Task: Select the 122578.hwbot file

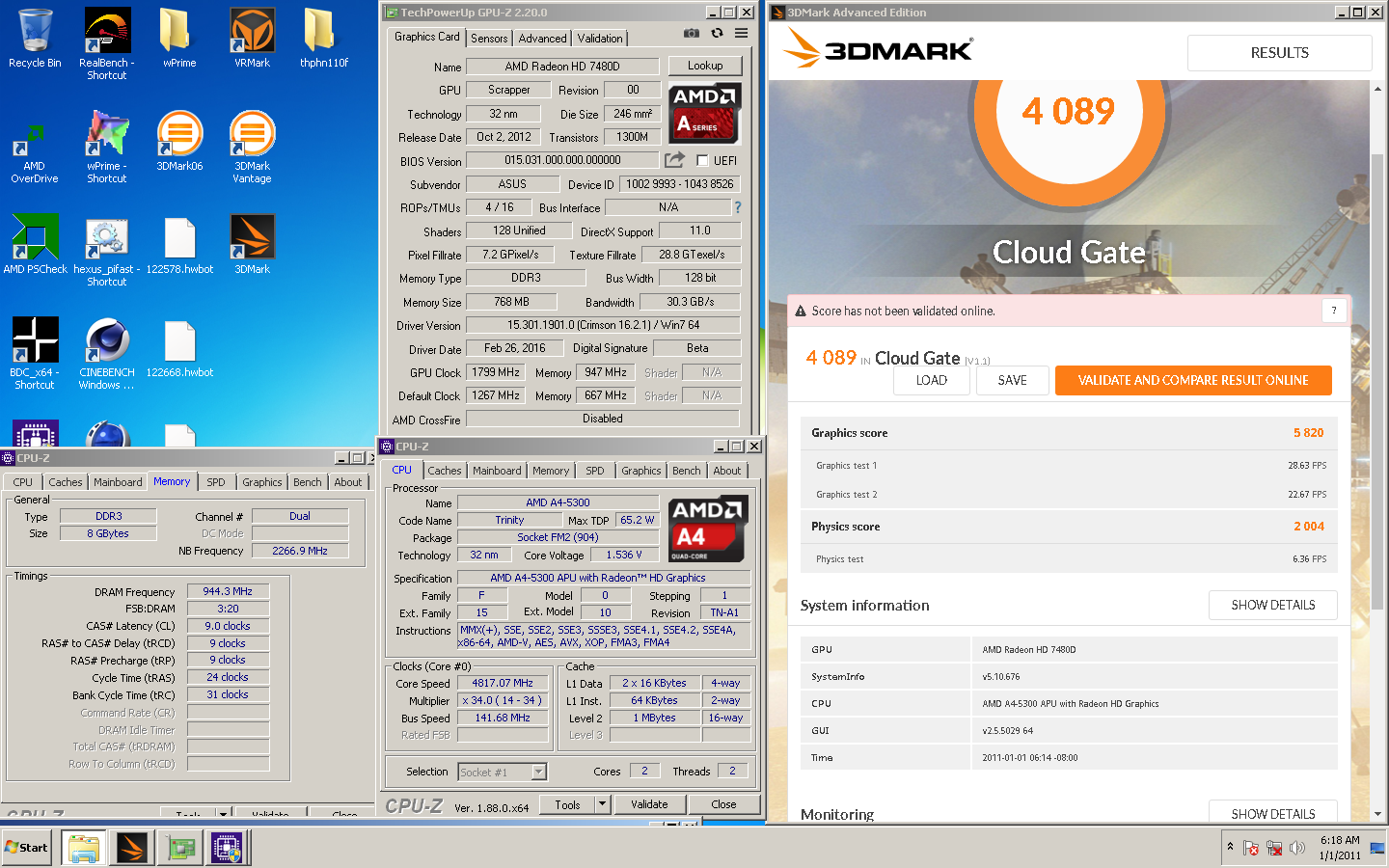Action: click(x=179, y=245)
